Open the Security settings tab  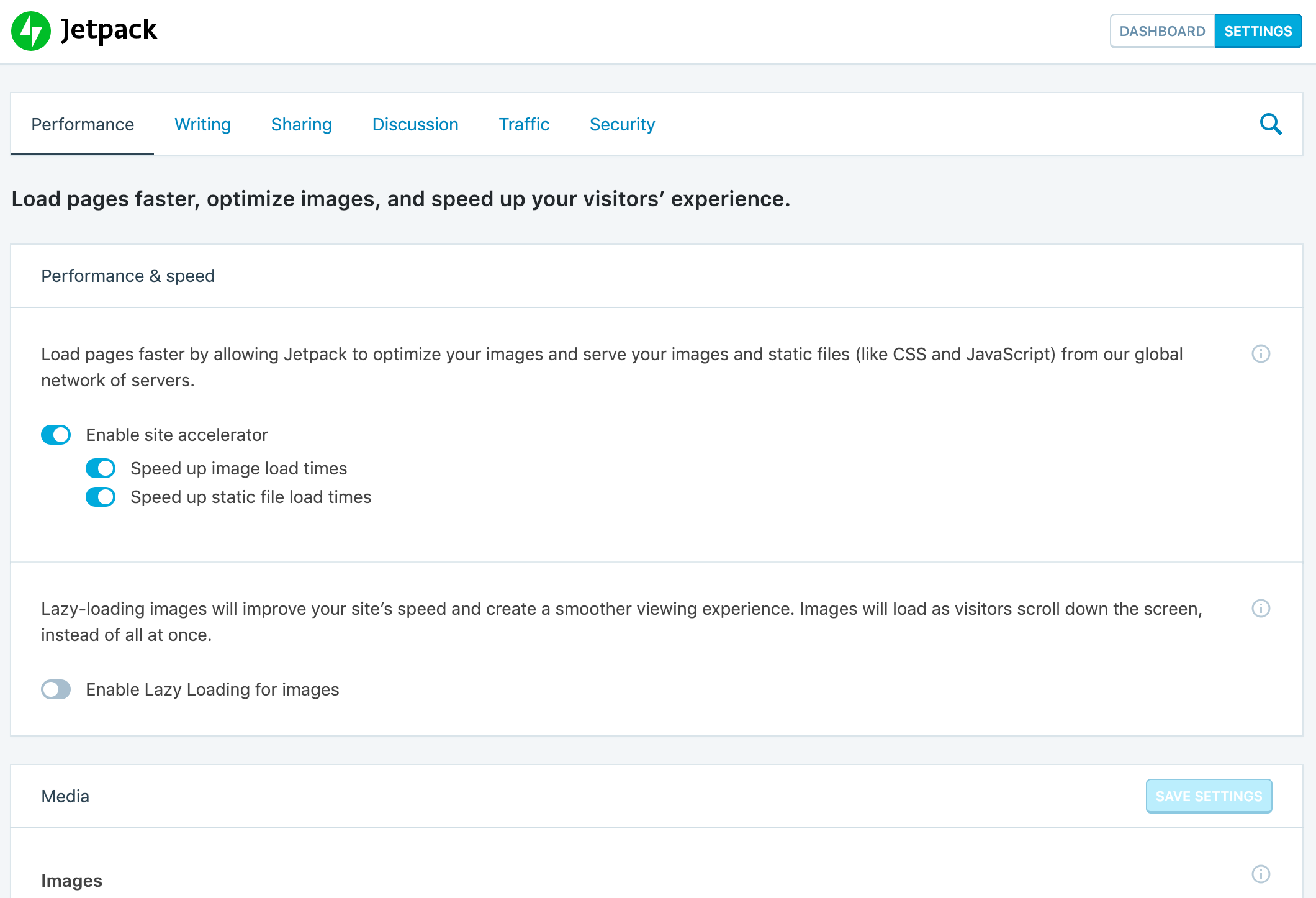pos(622,124)
